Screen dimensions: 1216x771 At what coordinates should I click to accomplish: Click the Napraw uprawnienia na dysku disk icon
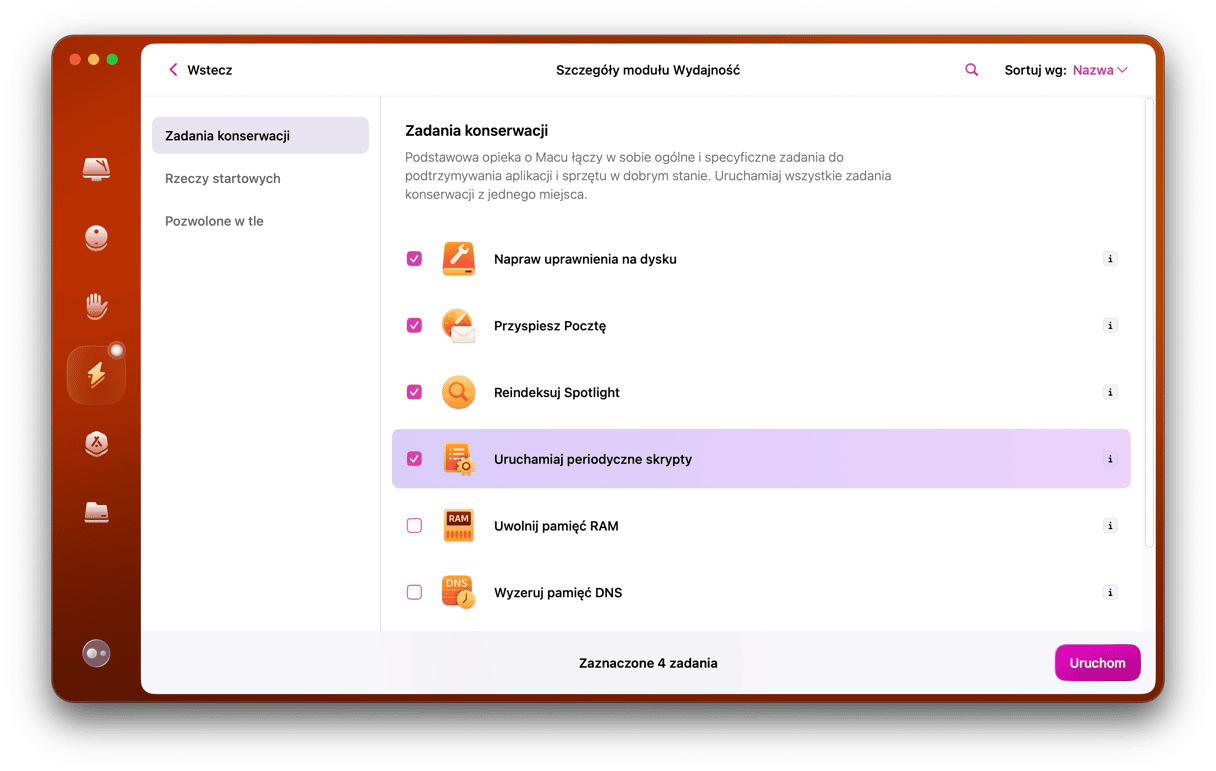coord(458,259)
